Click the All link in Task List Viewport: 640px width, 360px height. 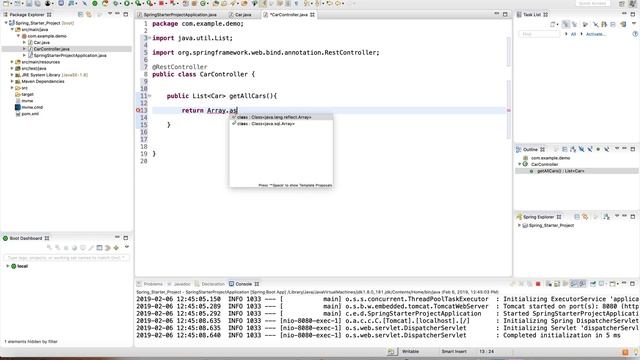(x=573, y=34)
